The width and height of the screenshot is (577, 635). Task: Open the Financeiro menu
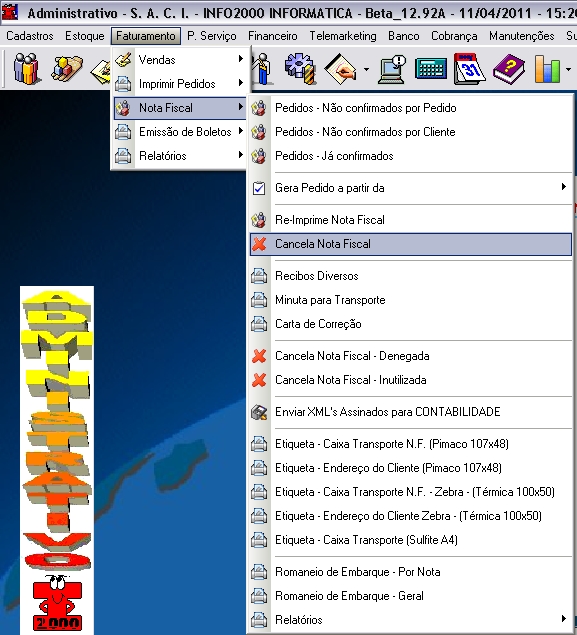273,36
